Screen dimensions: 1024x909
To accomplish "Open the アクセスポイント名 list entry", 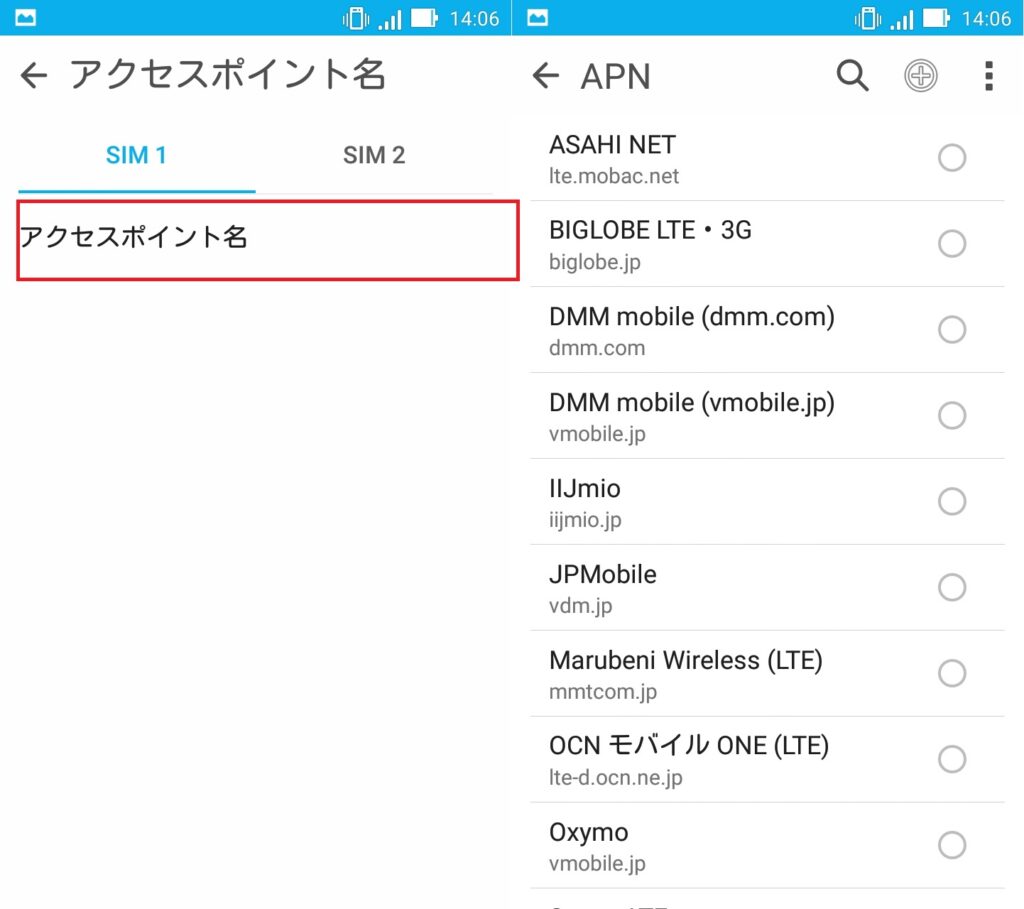I will (268, 240).
